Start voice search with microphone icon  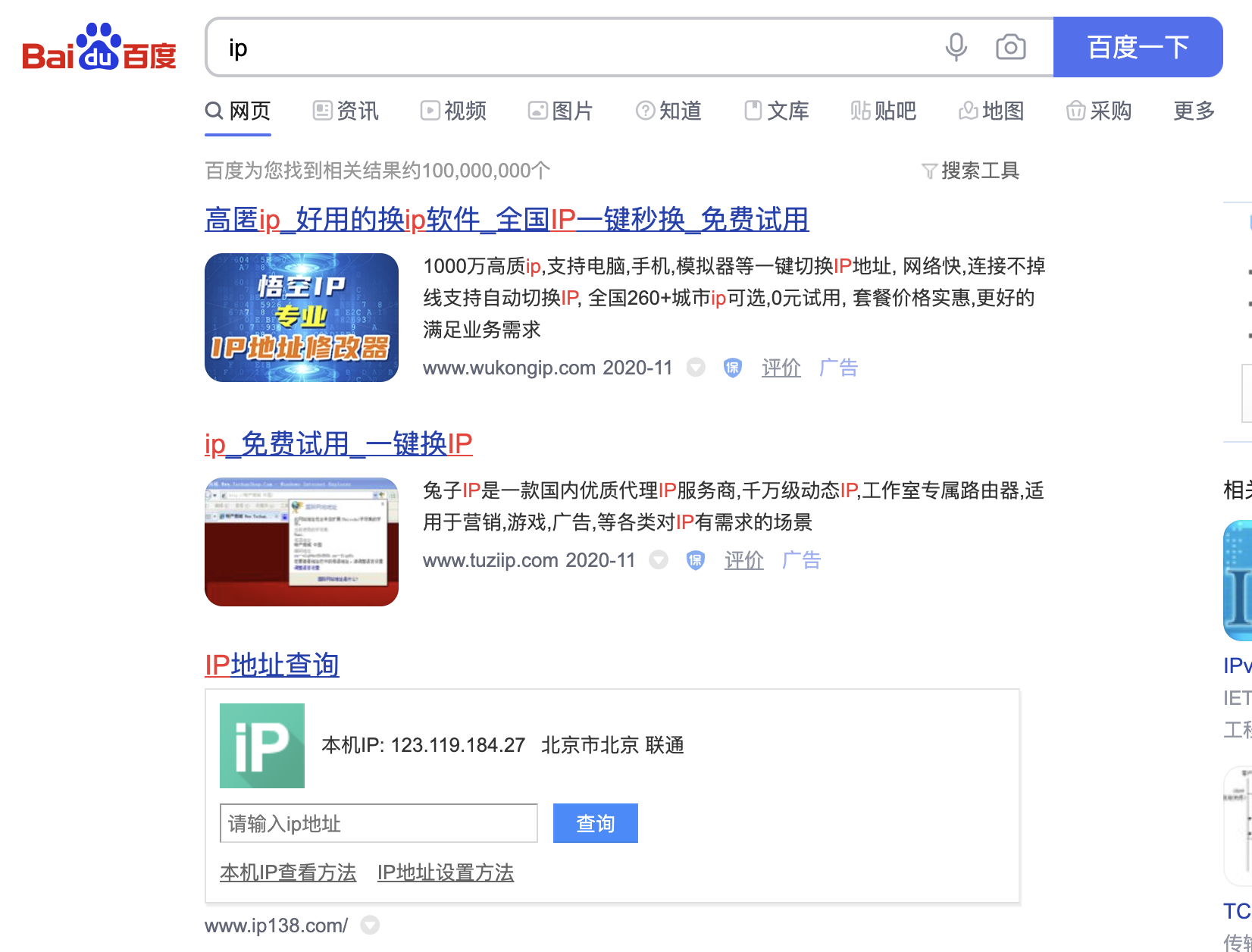(956, 47)
